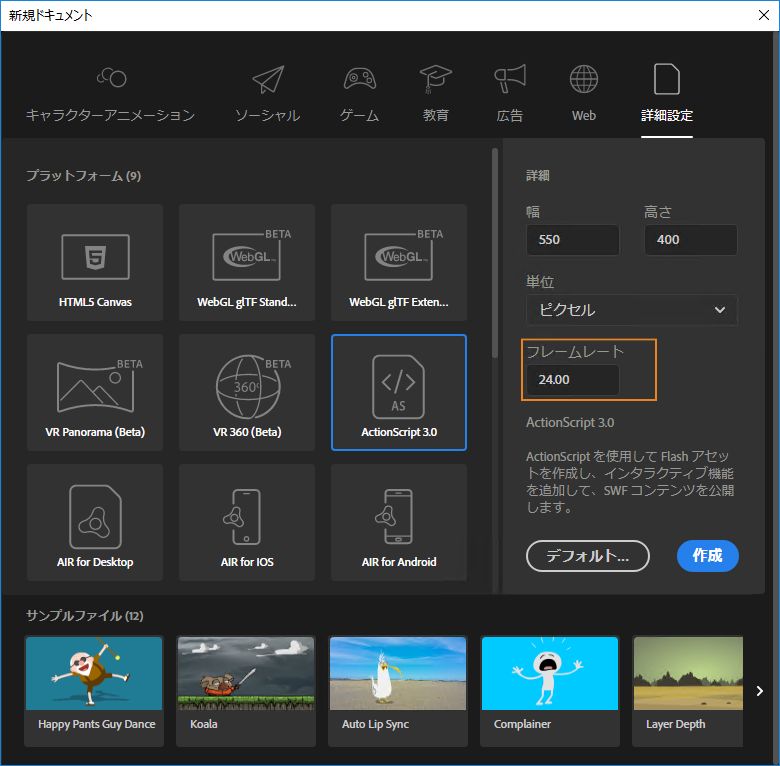Image resolution: width=780 pixels, height=766 pixels.
Task: Click the platform list scrollbar
Action: coord(494,253)
